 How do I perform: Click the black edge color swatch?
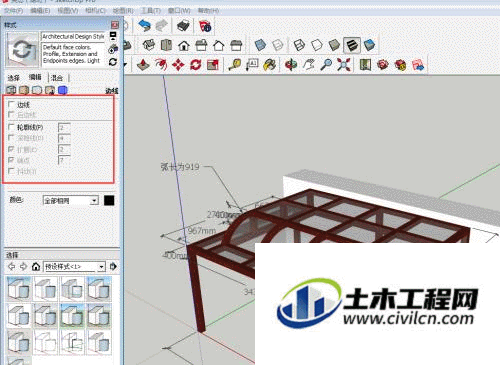pyautogui.click(x=109, y=200)
